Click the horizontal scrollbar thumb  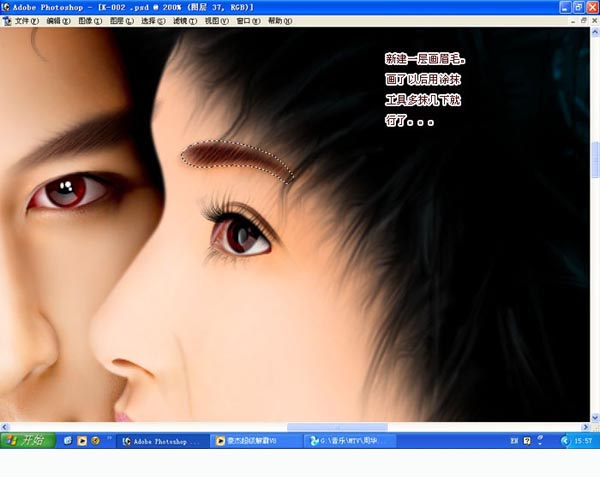337,427
